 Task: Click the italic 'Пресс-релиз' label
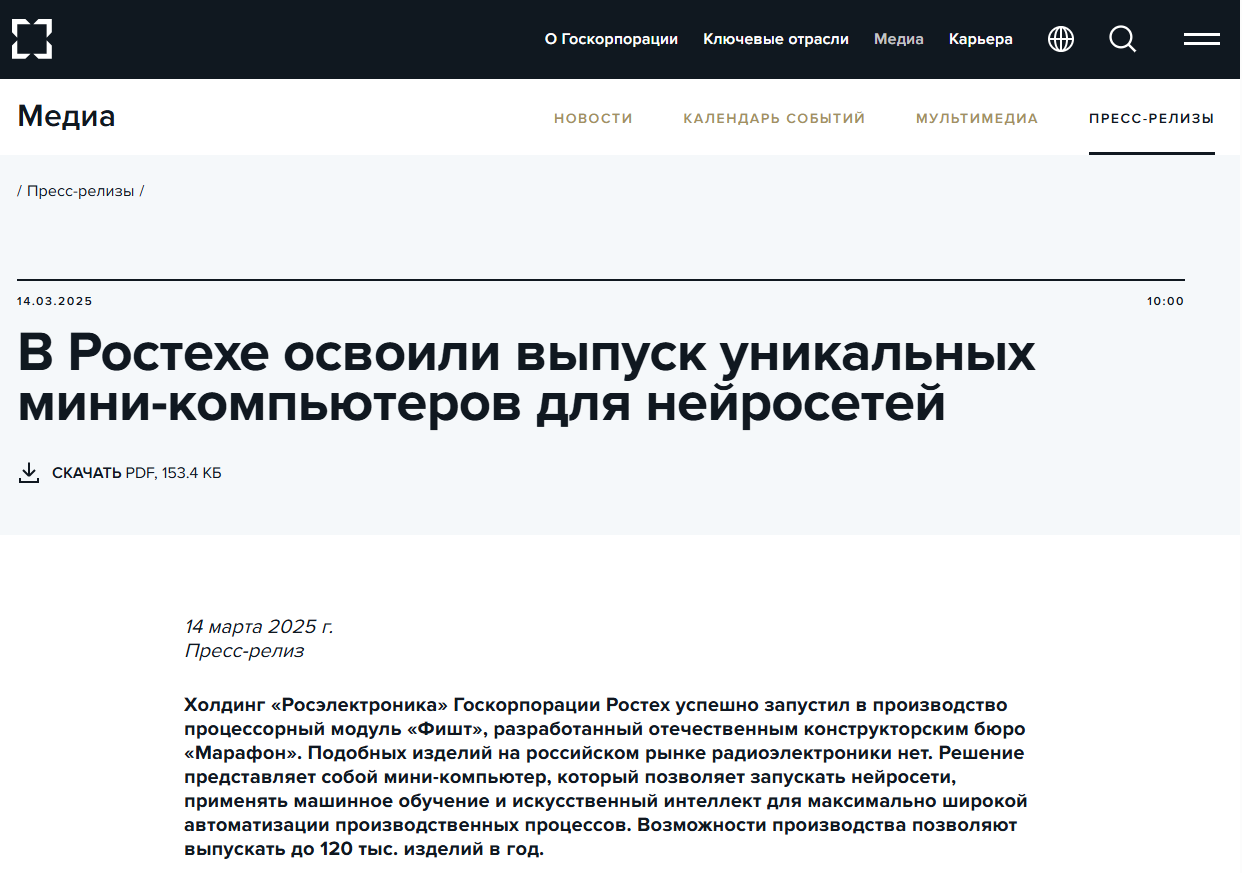coord(244,651)
